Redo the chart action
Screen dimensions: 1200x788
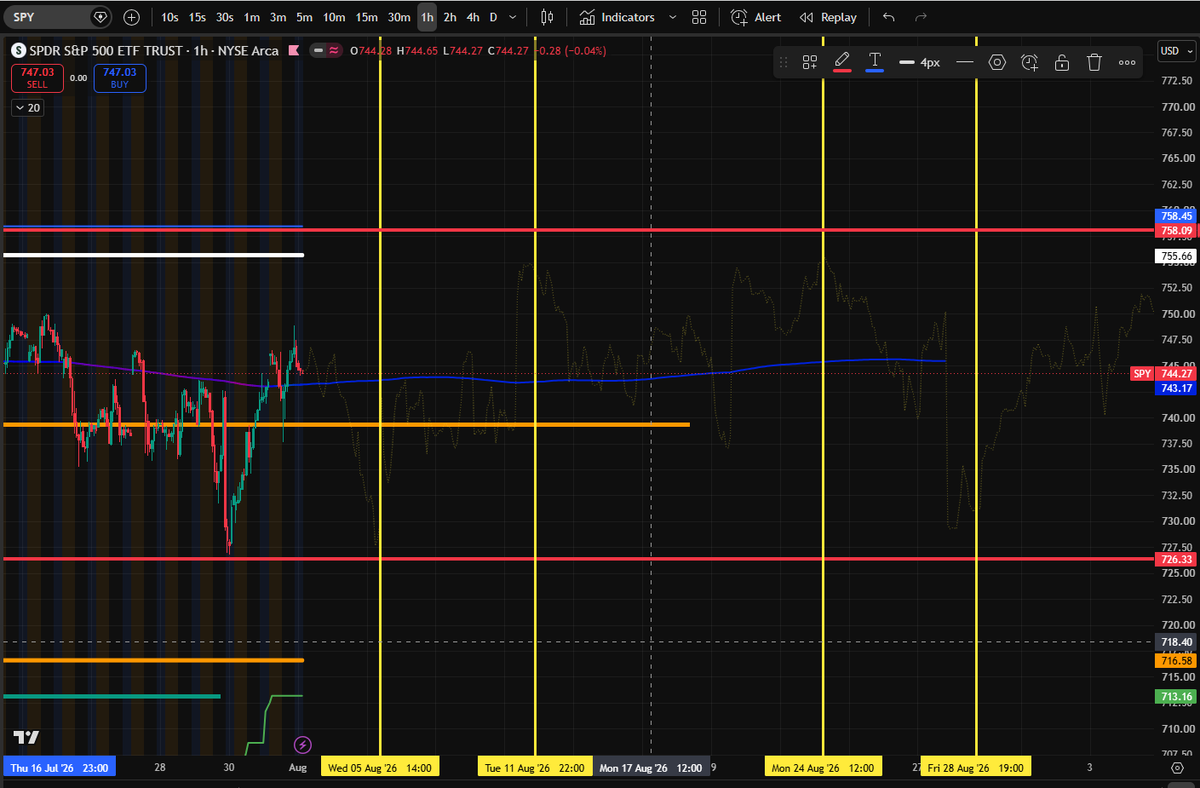[921, 17]
